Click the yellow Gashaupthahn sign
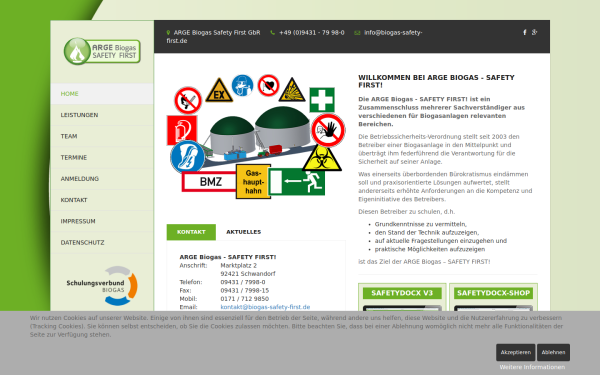 [253, 181]
